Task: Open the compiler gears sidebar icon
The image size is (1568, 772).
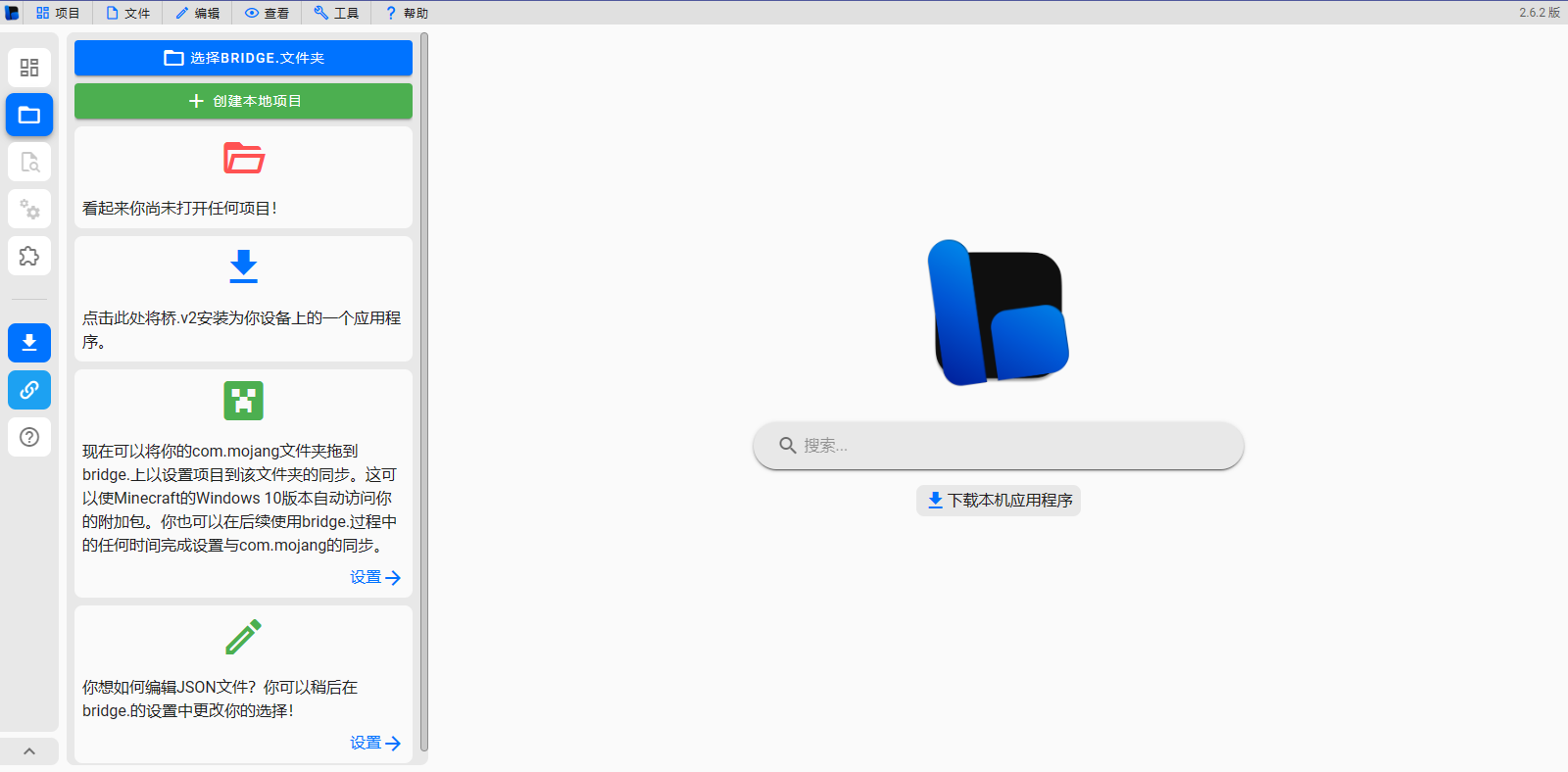Action: click(x=29, y=209)
